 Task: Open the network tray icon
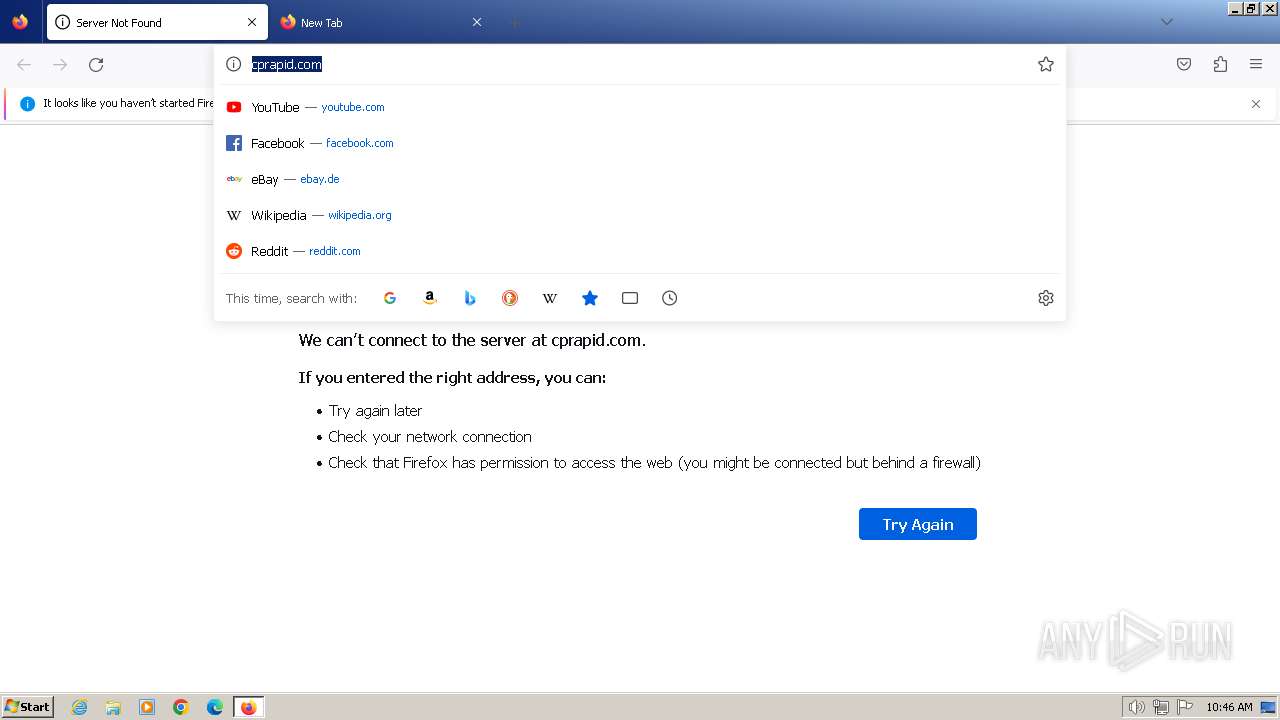(x=1161, y=707)
